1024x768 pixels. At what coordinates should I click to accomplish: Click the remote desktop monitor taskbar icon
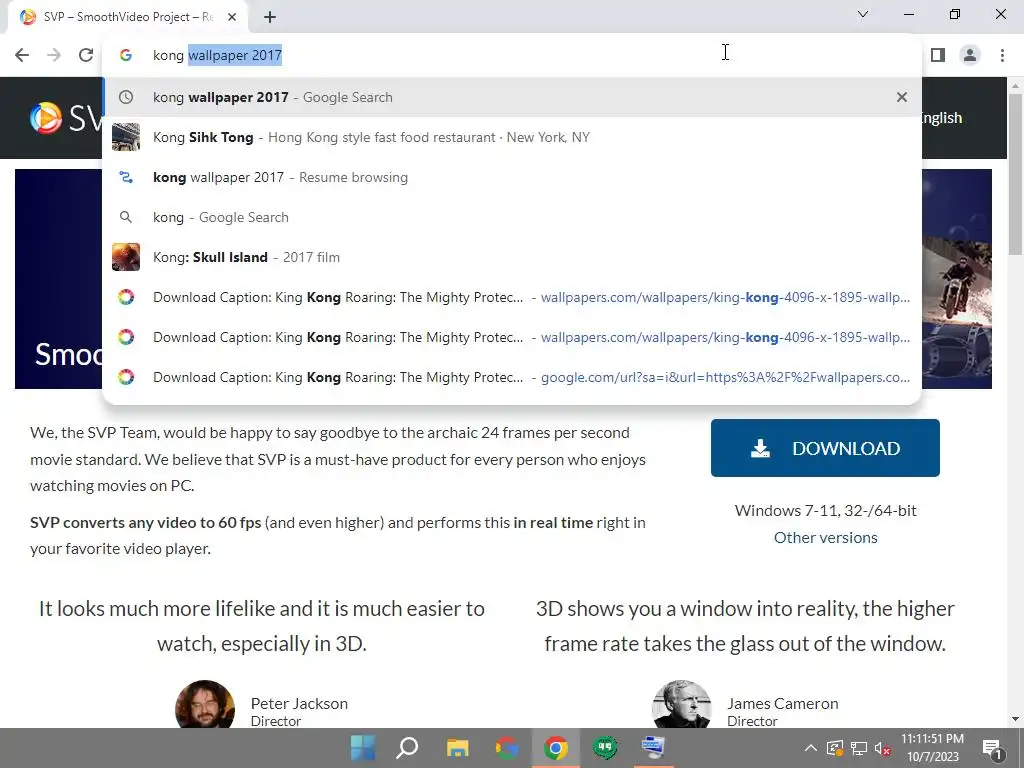pyautogui.click(x=653, y=748)
